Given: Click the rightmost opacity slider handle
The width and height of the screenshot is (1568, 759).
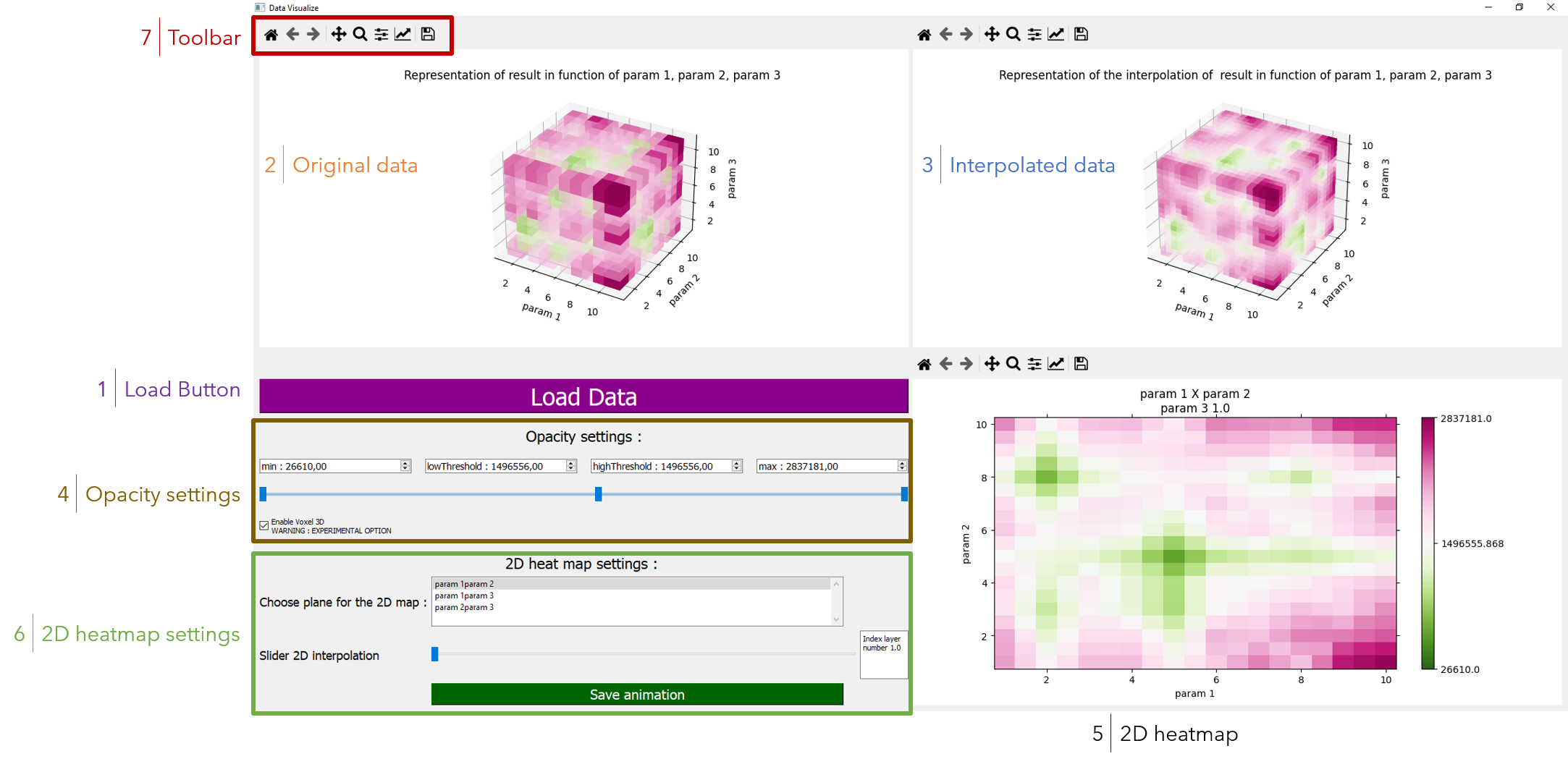Looking at the screenshot, I should point(904,494).
